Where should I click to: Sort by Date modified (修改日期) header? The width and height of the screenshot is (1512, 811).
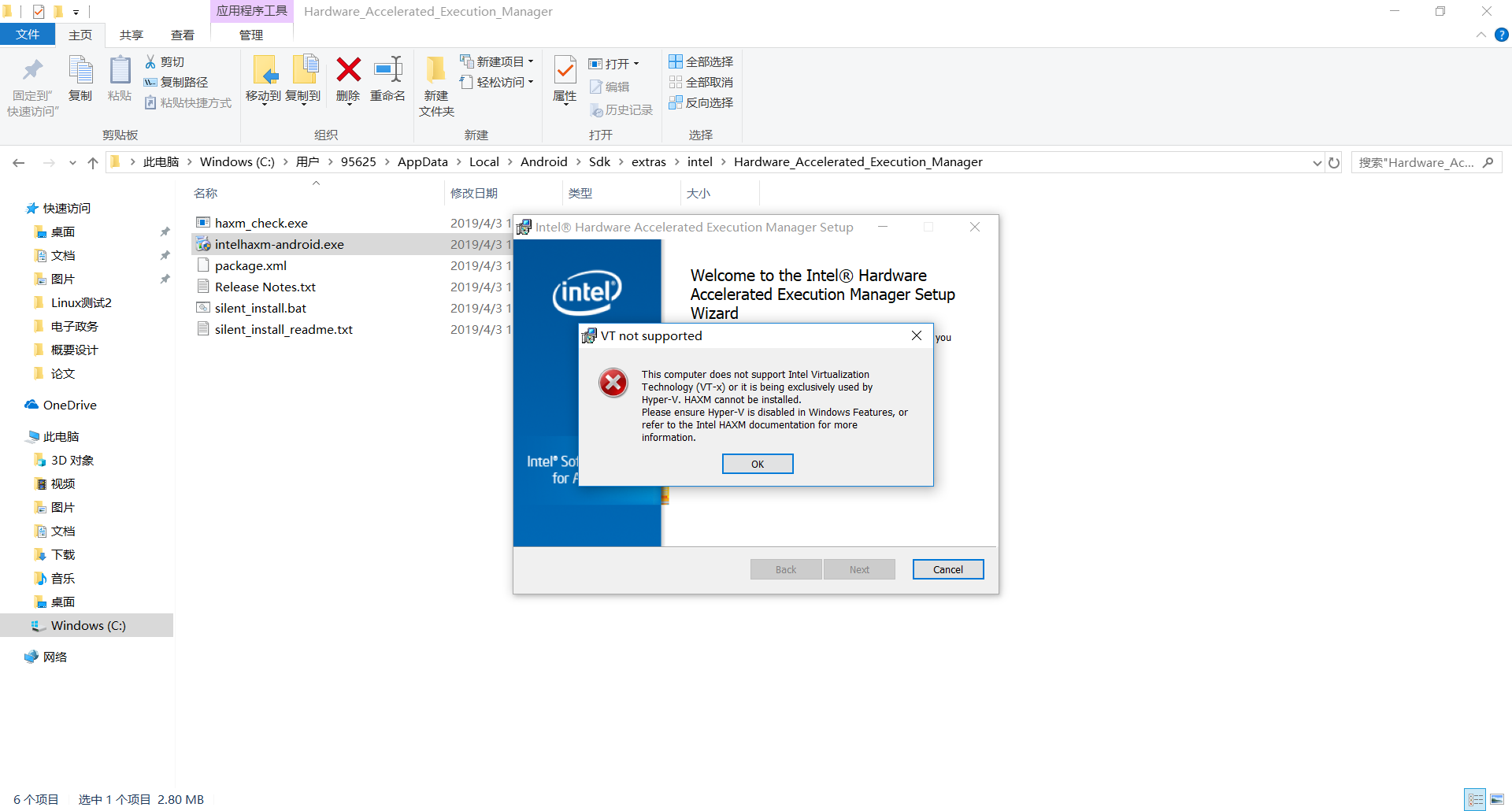point(474,193)
